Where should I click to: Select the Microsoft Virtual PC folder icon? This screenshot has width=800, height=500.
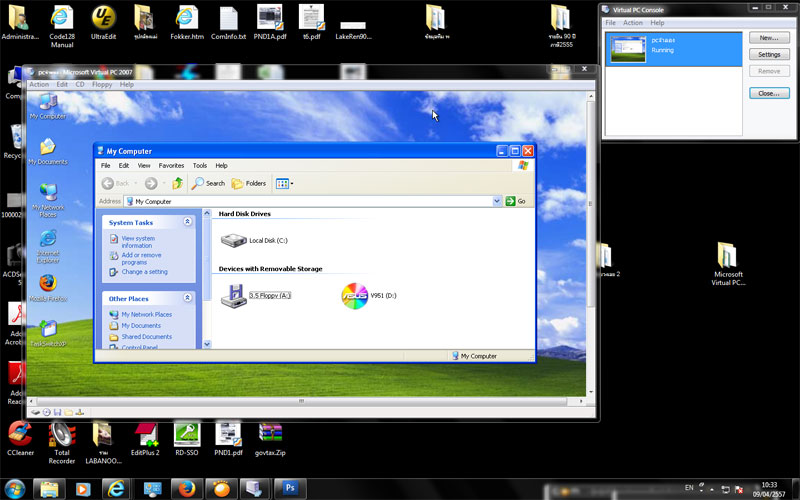coord(728,264)
